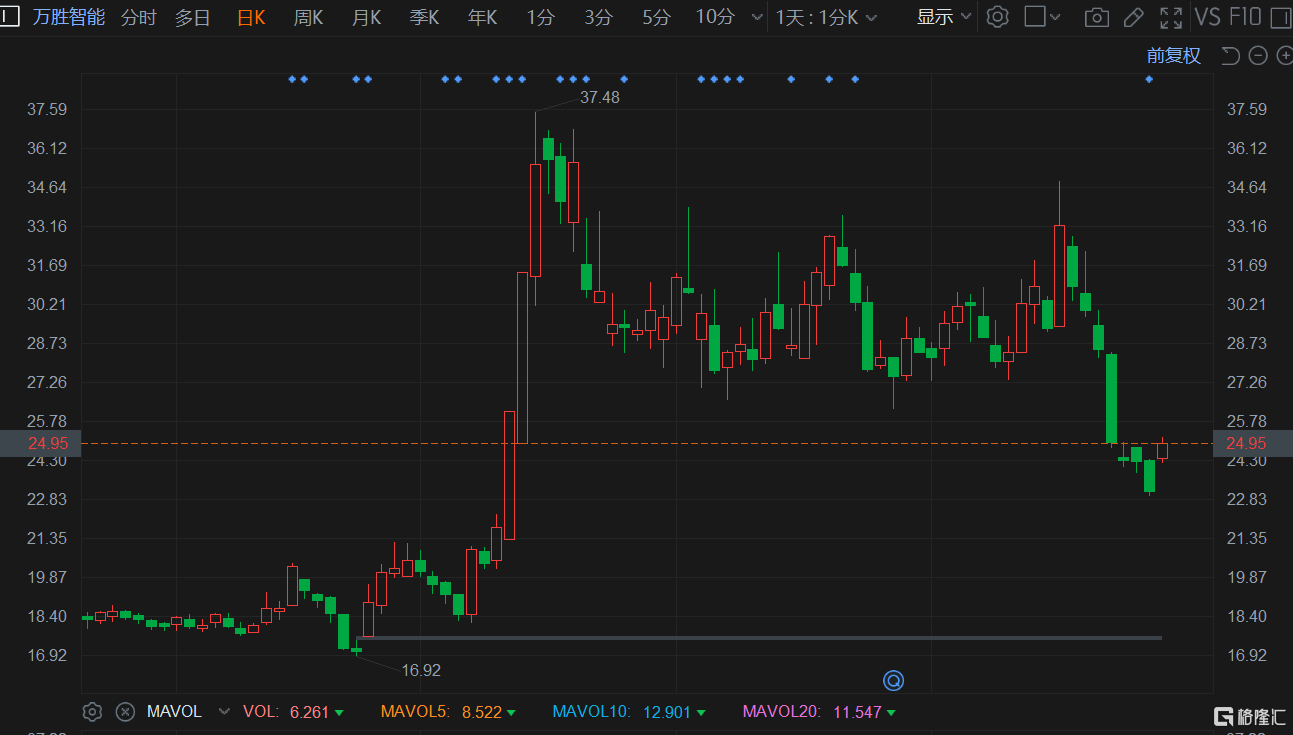Select the 年K yearly tab
Viewport: 1293px width, 735px height.
482,17
